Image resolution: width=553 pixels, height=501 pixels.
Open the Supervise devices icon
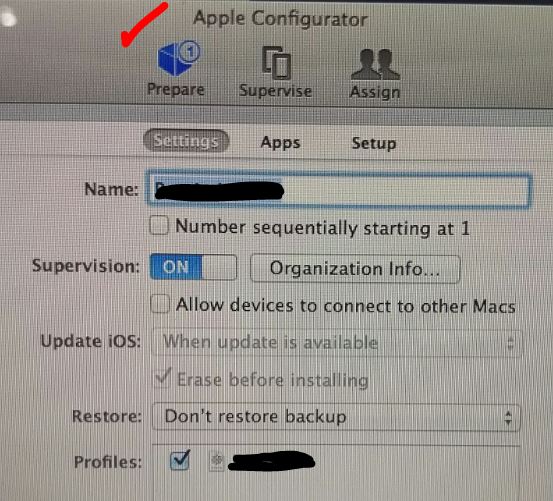[276, 63]
